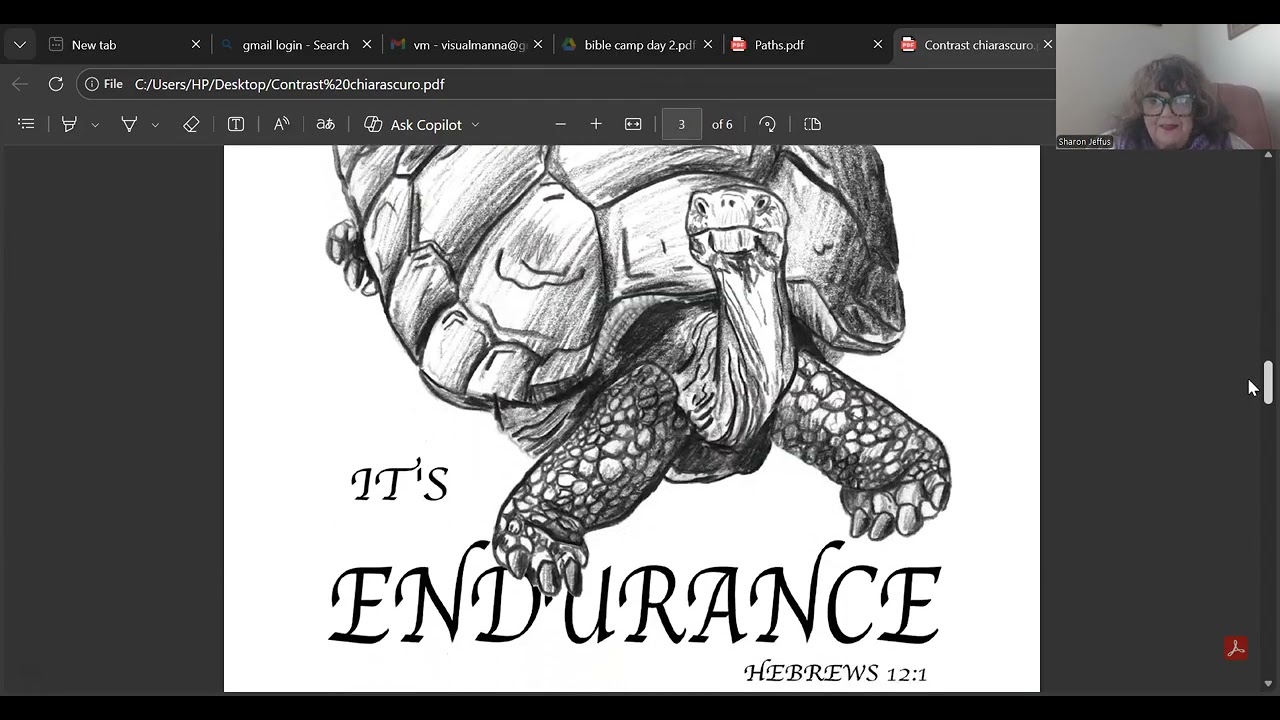The height and width of the screenshot is (720, 1280).
Task: Switch to the gmail login - Search tab
Action: tap(296, 45)
